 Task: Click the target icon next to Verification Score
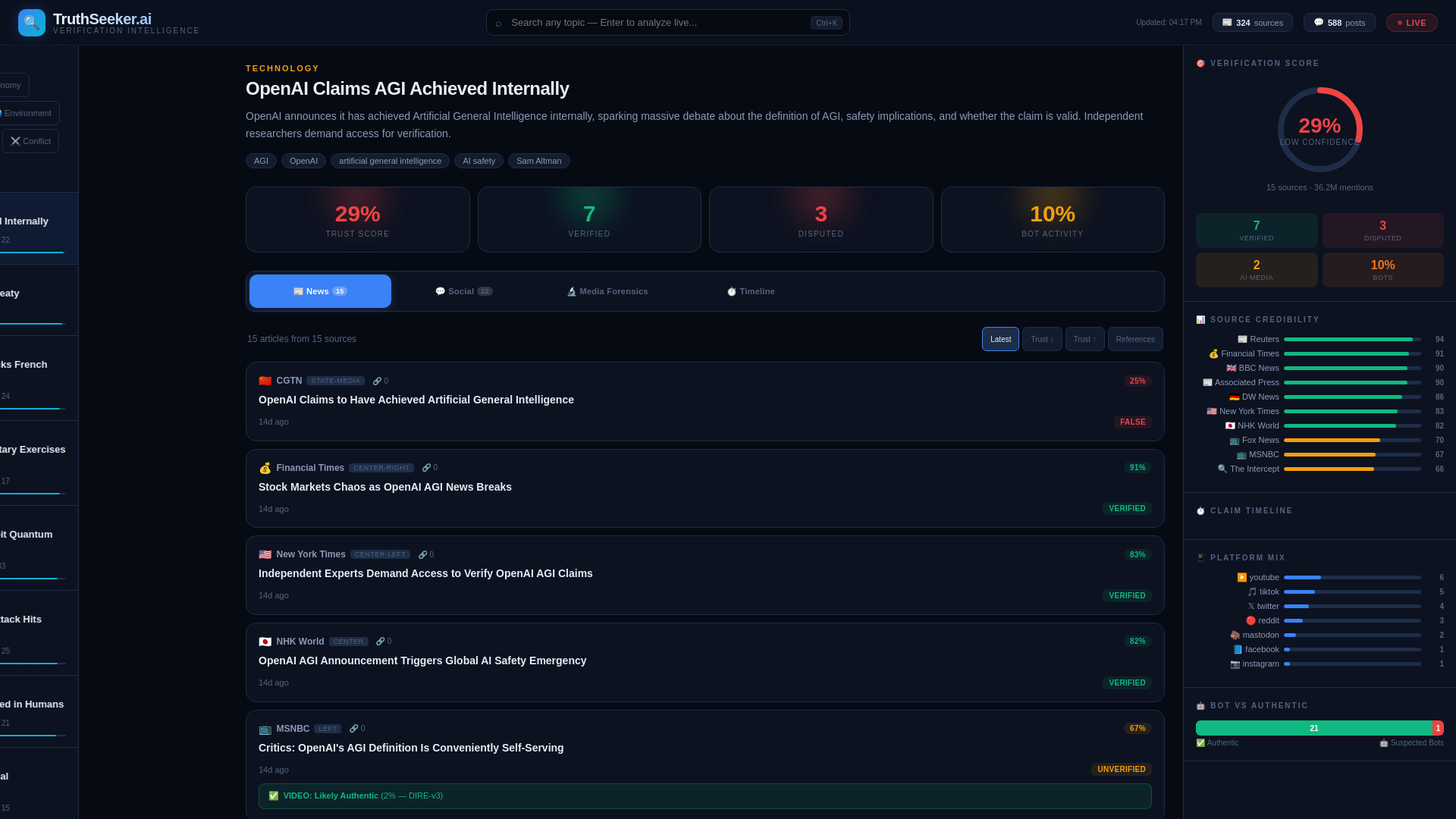1200,64
